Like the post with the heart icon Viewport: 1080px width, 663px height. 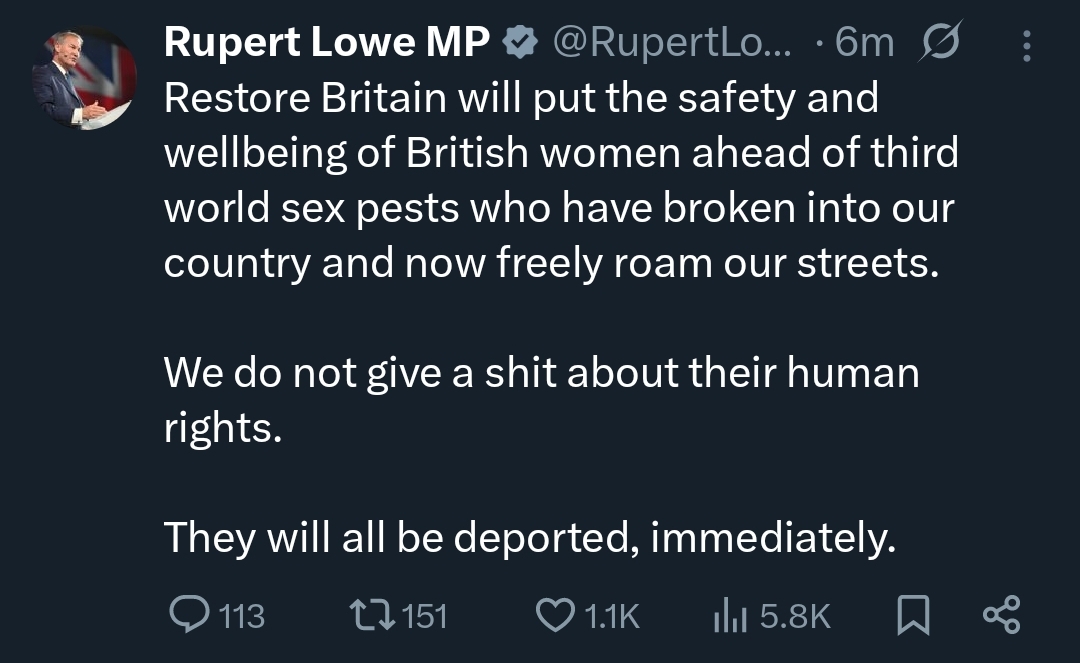pos(555,615)
